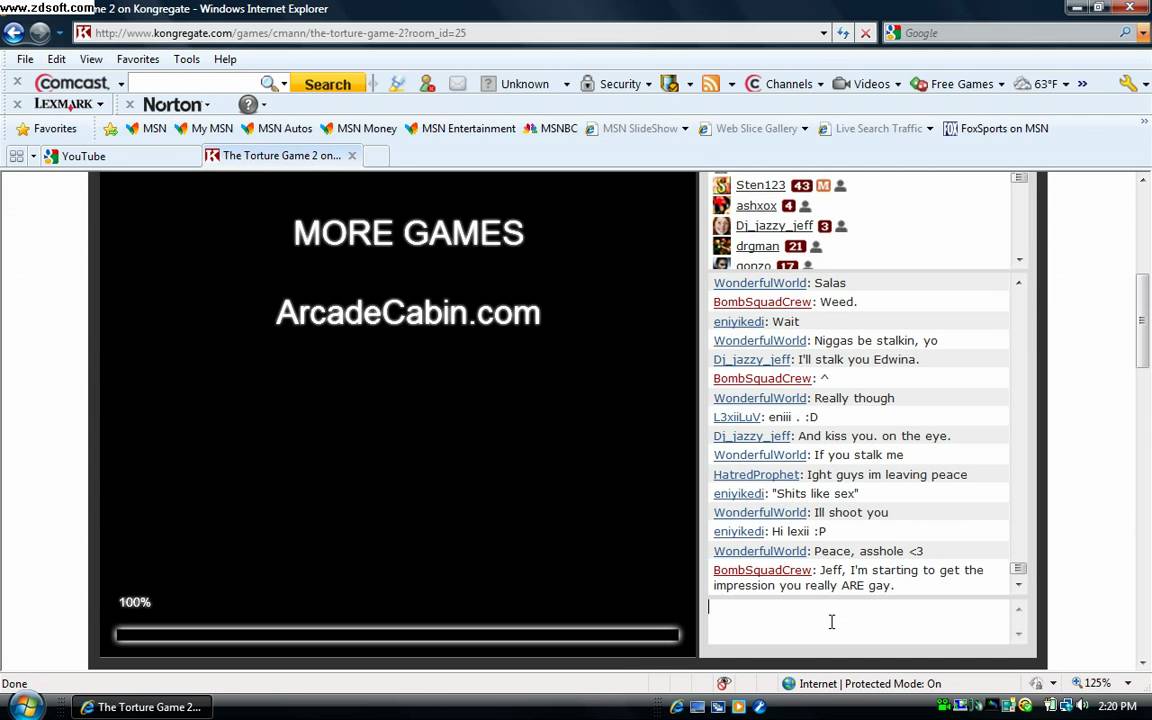Open the Quick Tabs grid icon
Viewport: 1152px width, 720px height.
(x=17, y=156)
